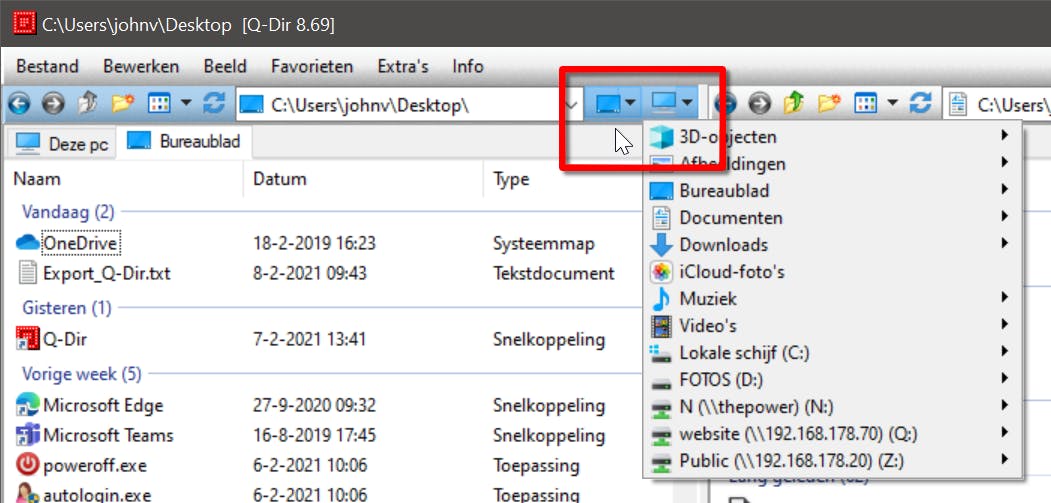This screenshot has width=1051, height=503.
Task: Expand the Public (Z:) submenu arrow
Action: pyautogui.click(x=1005, y=459)
